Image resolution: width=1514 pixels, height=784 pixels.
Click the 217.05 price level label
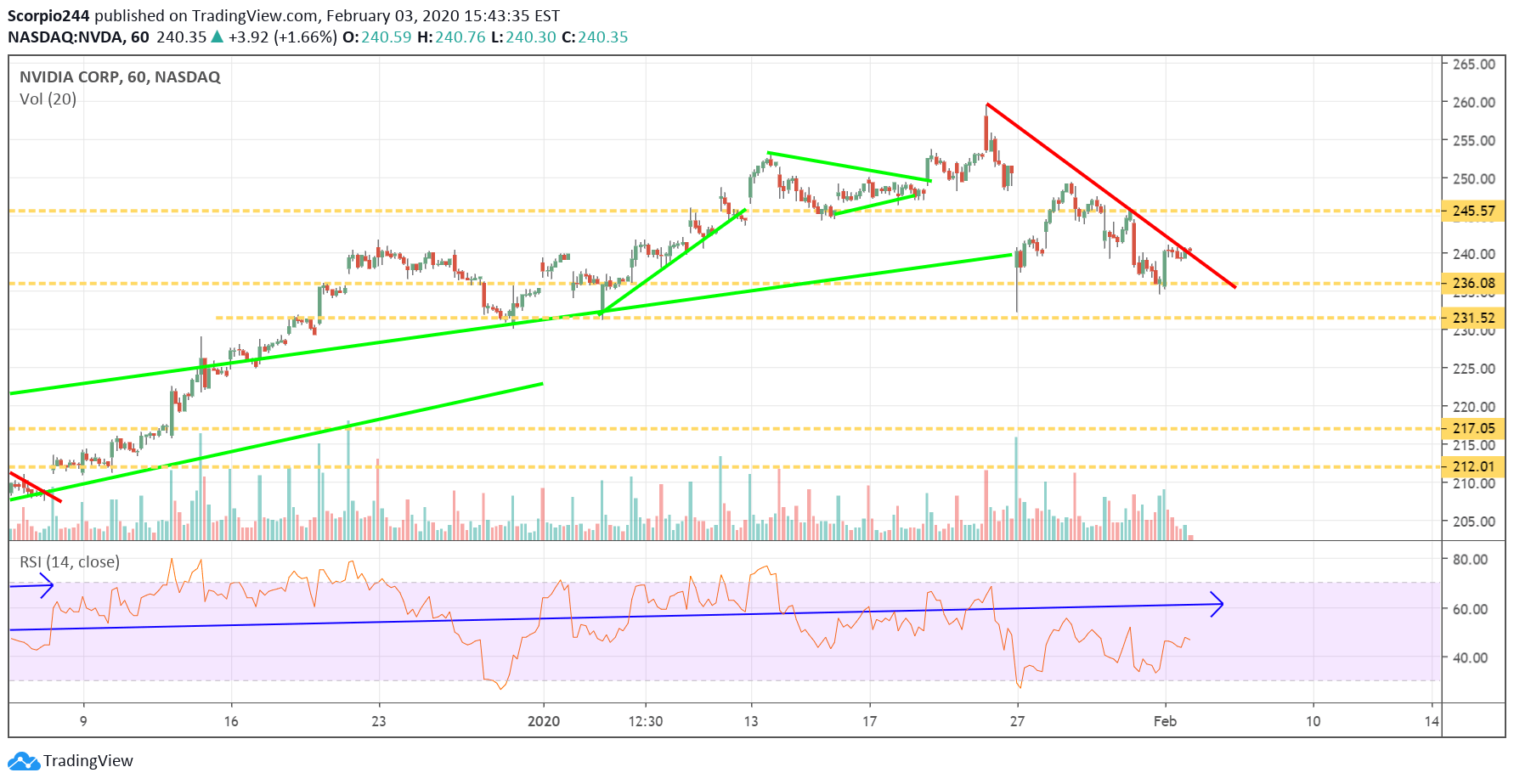tap(1473, 428)
